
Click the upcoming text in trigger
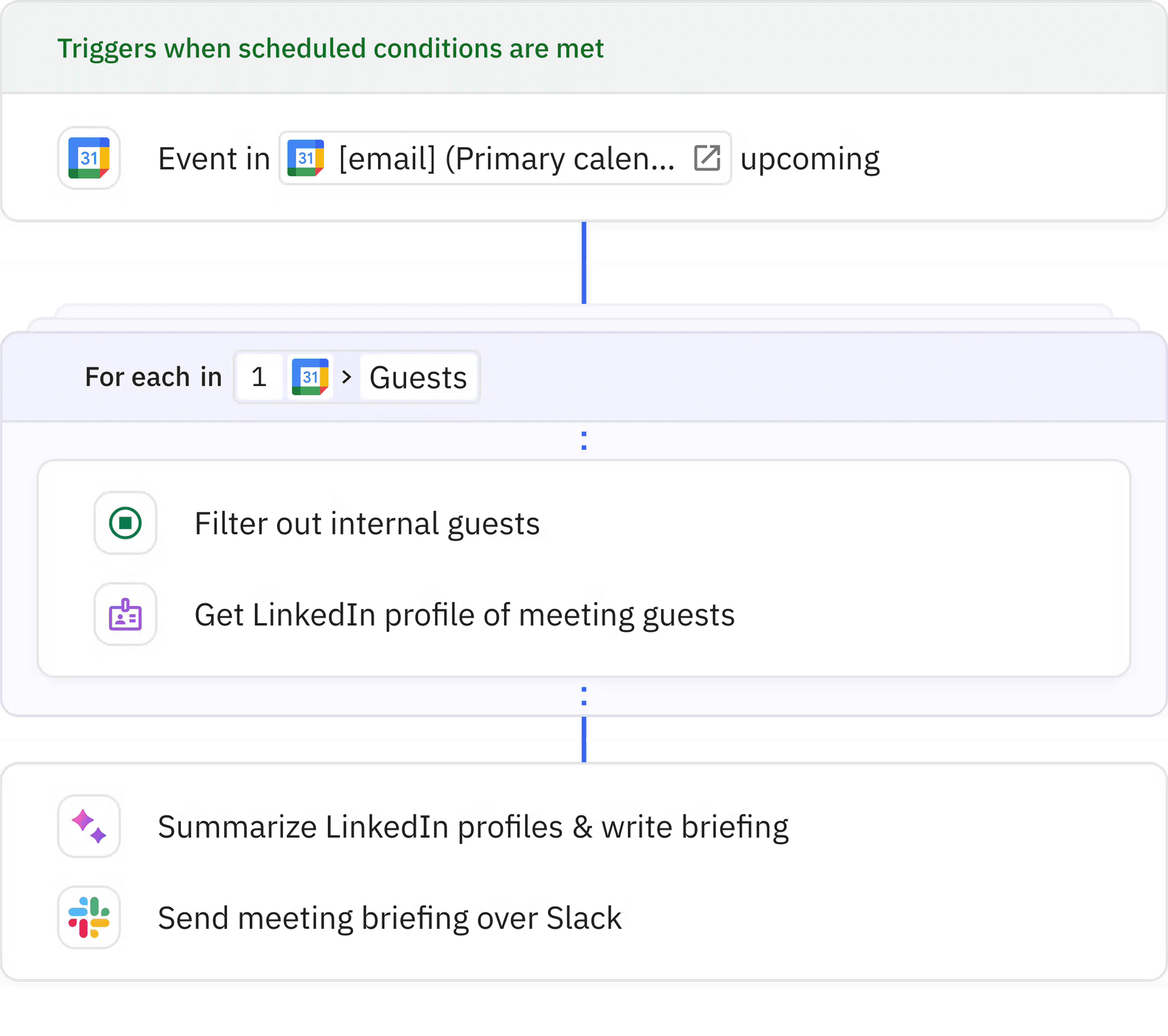tap(810, 159)
